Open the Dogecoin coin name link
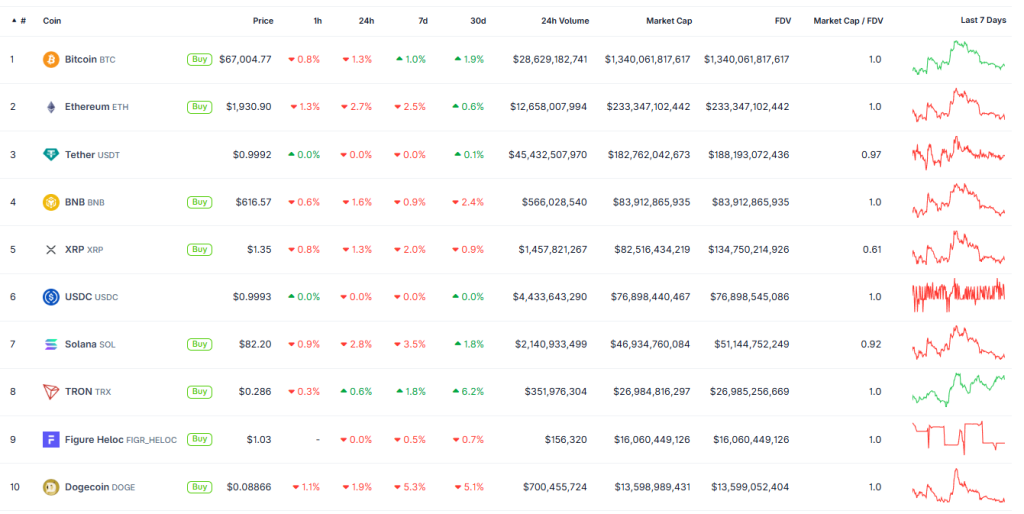The height and width of the screenshot is (514, 1024). pos(86,487)
